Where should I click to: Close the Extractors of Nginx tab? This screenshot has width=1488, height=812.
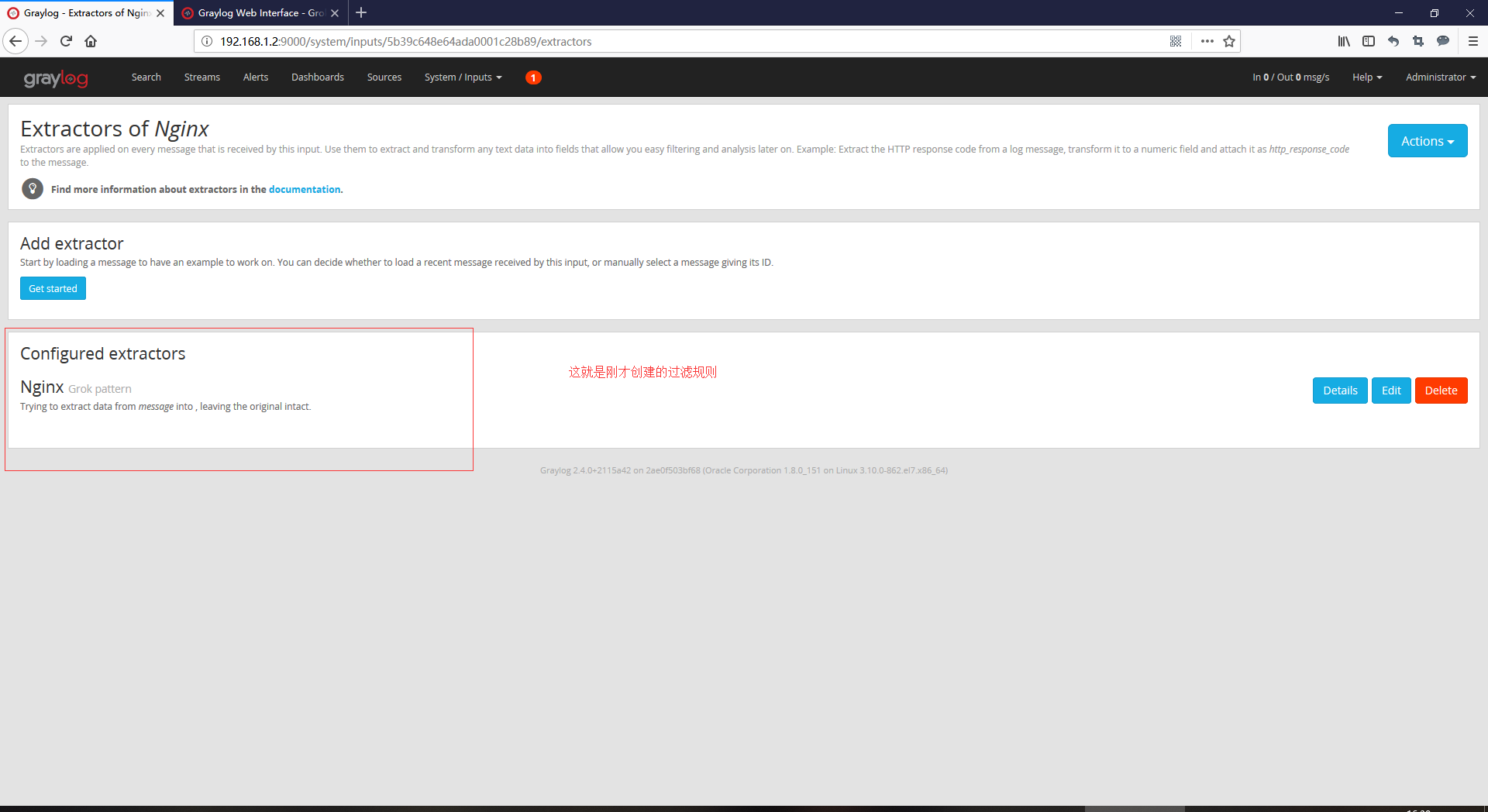click(x=160, y=13)
